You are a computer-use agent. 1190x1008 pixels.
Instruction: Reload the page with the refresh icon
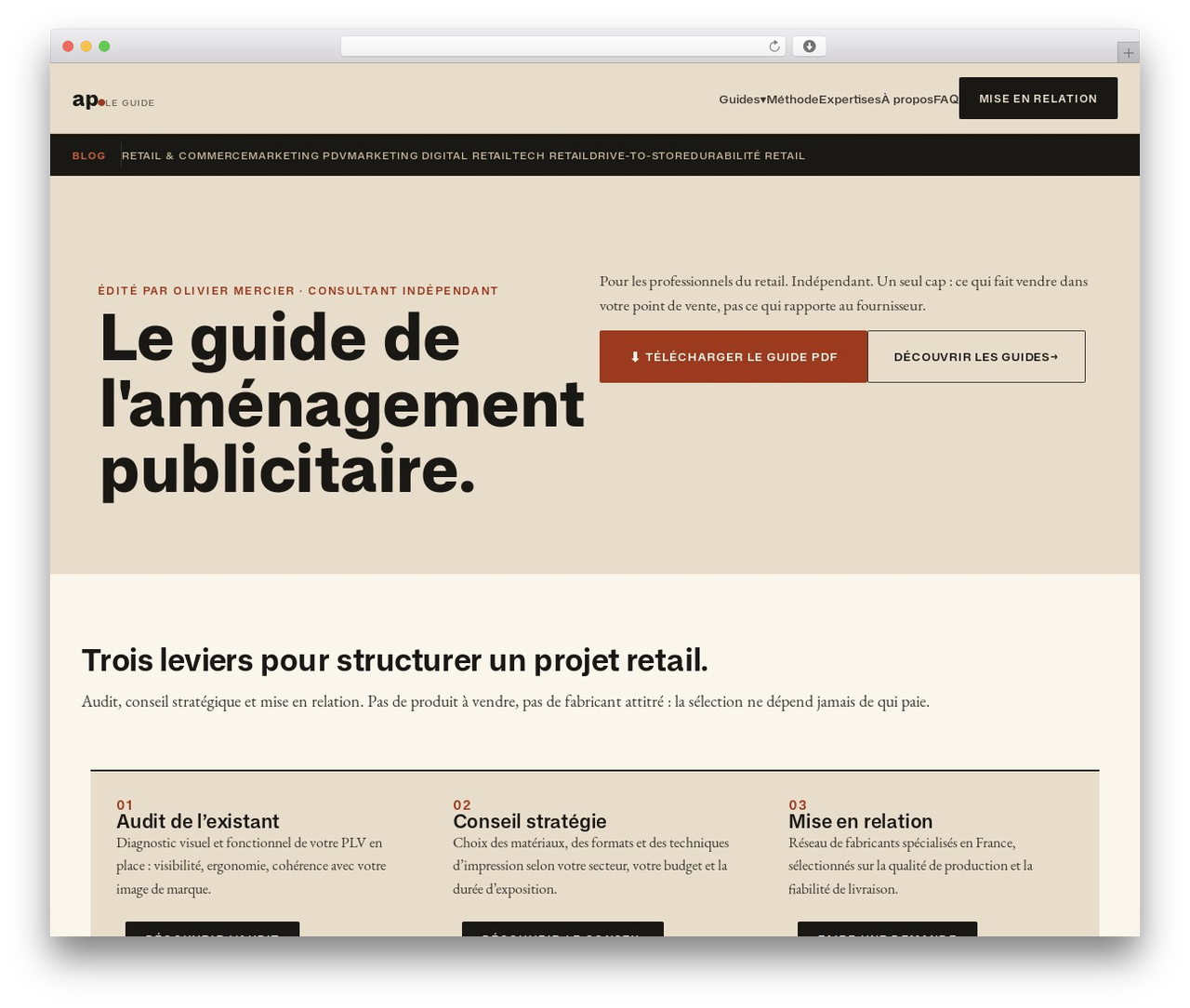coord(773,46)
